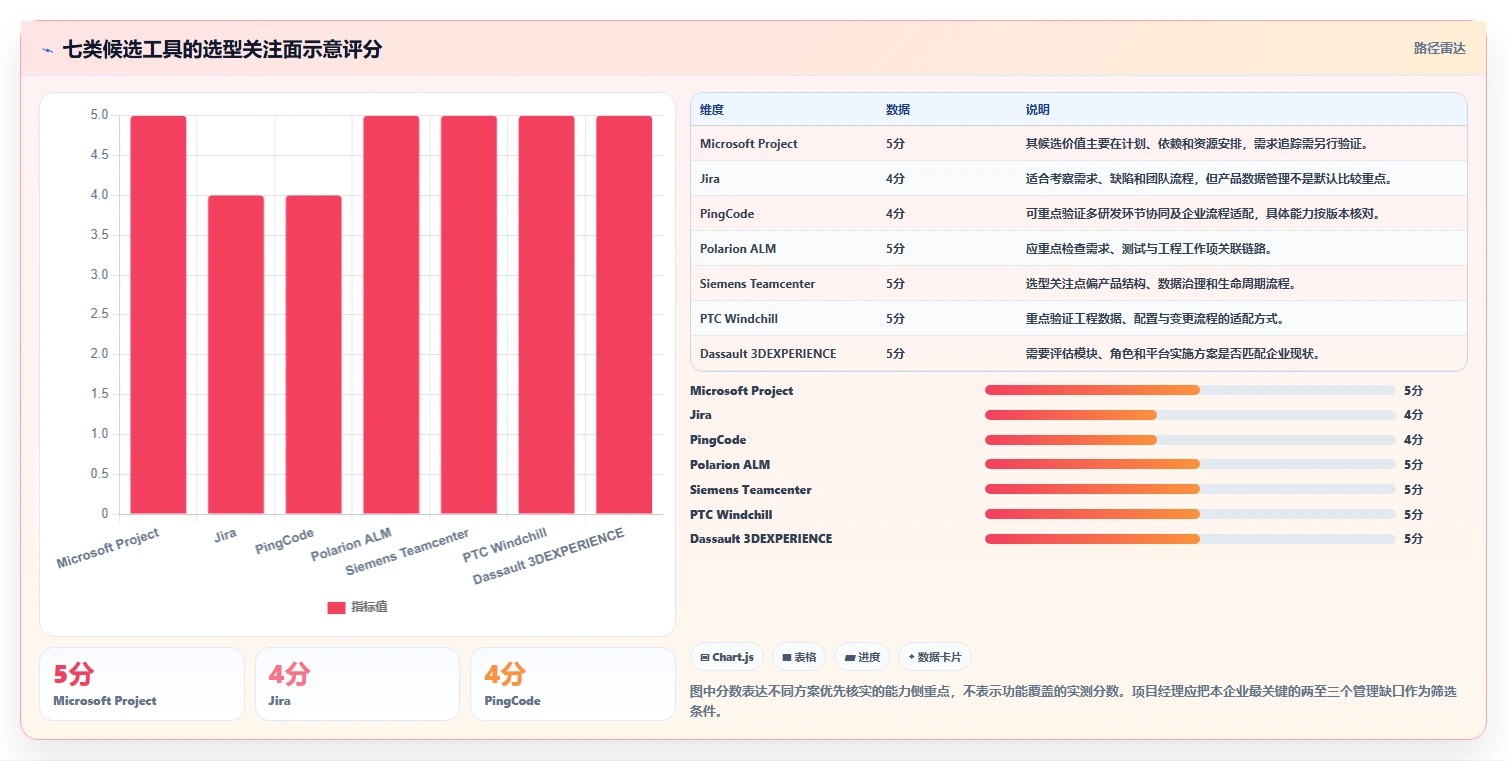Open the Microsoft Project 5分 data card
1507x761 pixels.
pyautogui.click(x=142, y=684)
